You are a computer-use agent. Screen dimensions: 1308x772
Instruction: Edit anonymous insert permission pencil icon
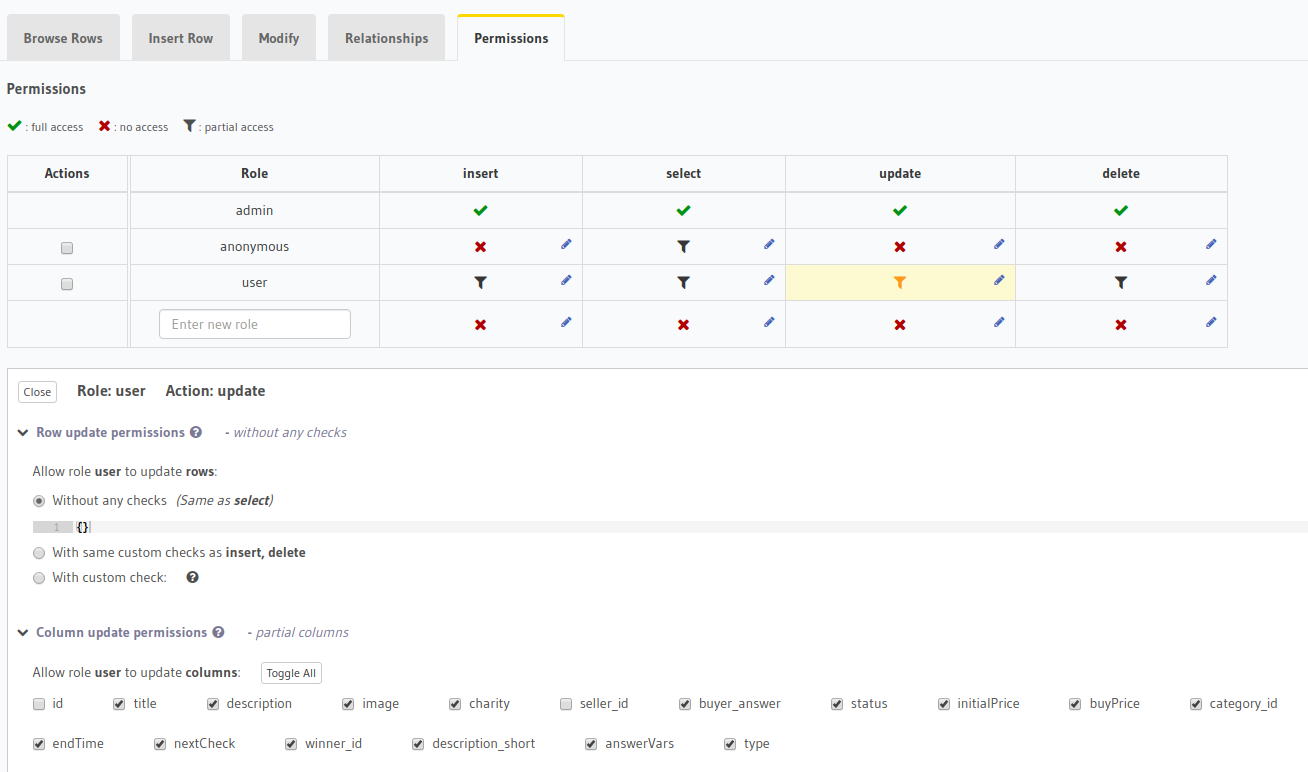click(566, 244)
